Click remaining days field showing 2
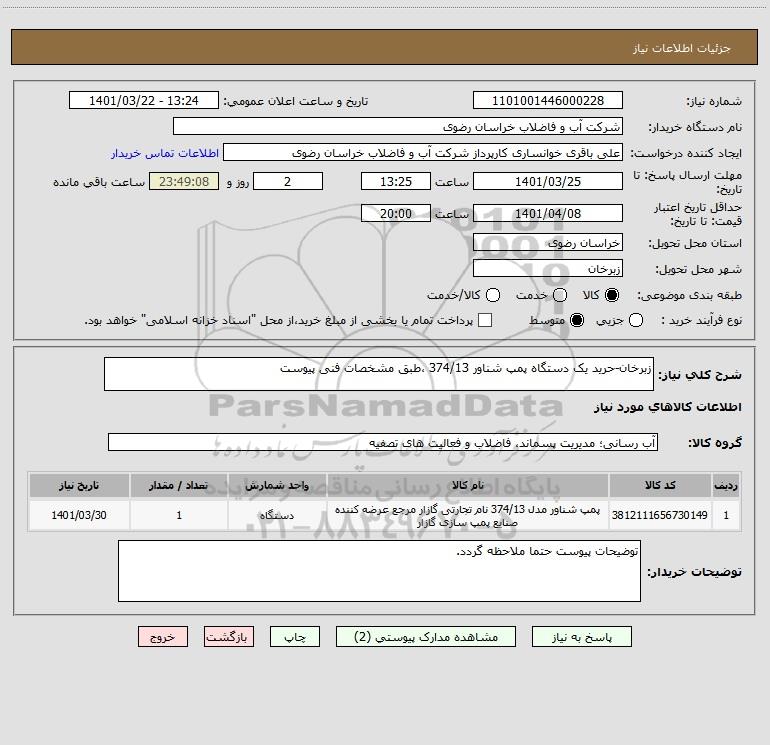The width and height of the screenshot is (770, 745). pyautogui.click(x=288, y=181)
